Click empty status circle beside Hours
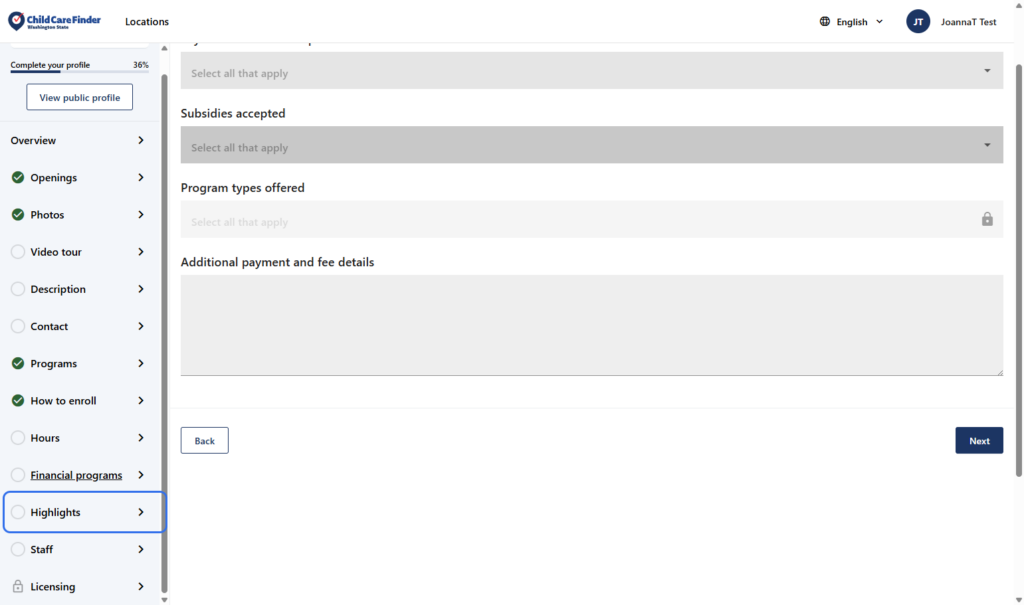The width and height of the screenshot is (1024, 605). click(18, 438)
